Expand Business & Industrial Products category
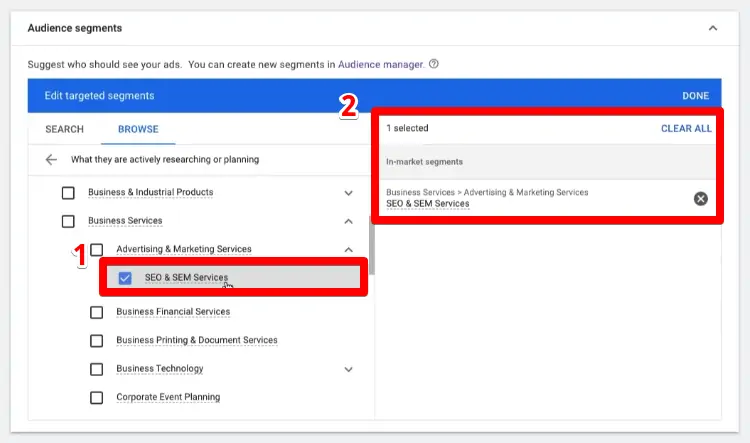Image resolution: width=750 pixels, height=443 pixels. point(348,193)
